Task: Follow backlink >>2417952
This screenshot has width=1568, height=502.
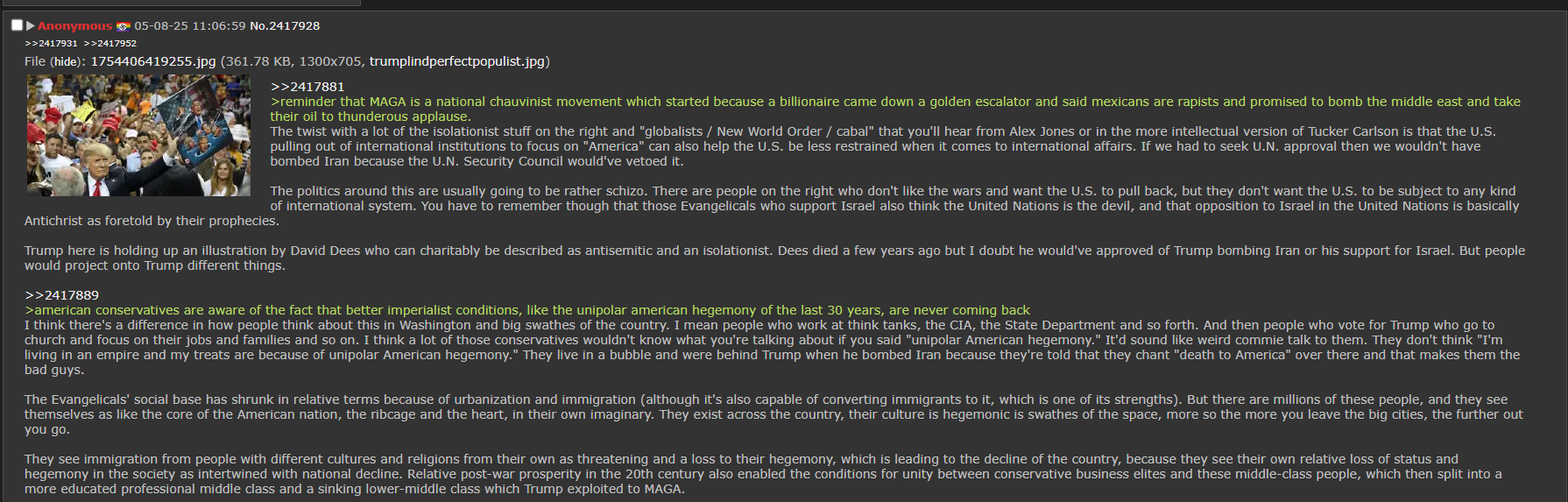Action: pyautogui.click(x=110, y=43)
